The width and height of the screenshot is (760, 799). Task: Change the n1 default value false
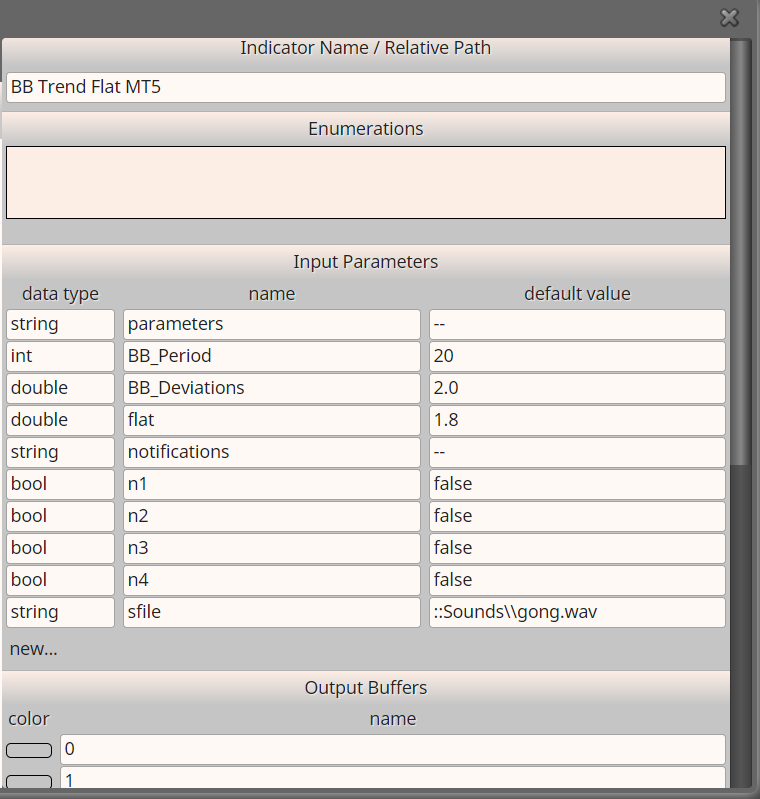[577, 485]
